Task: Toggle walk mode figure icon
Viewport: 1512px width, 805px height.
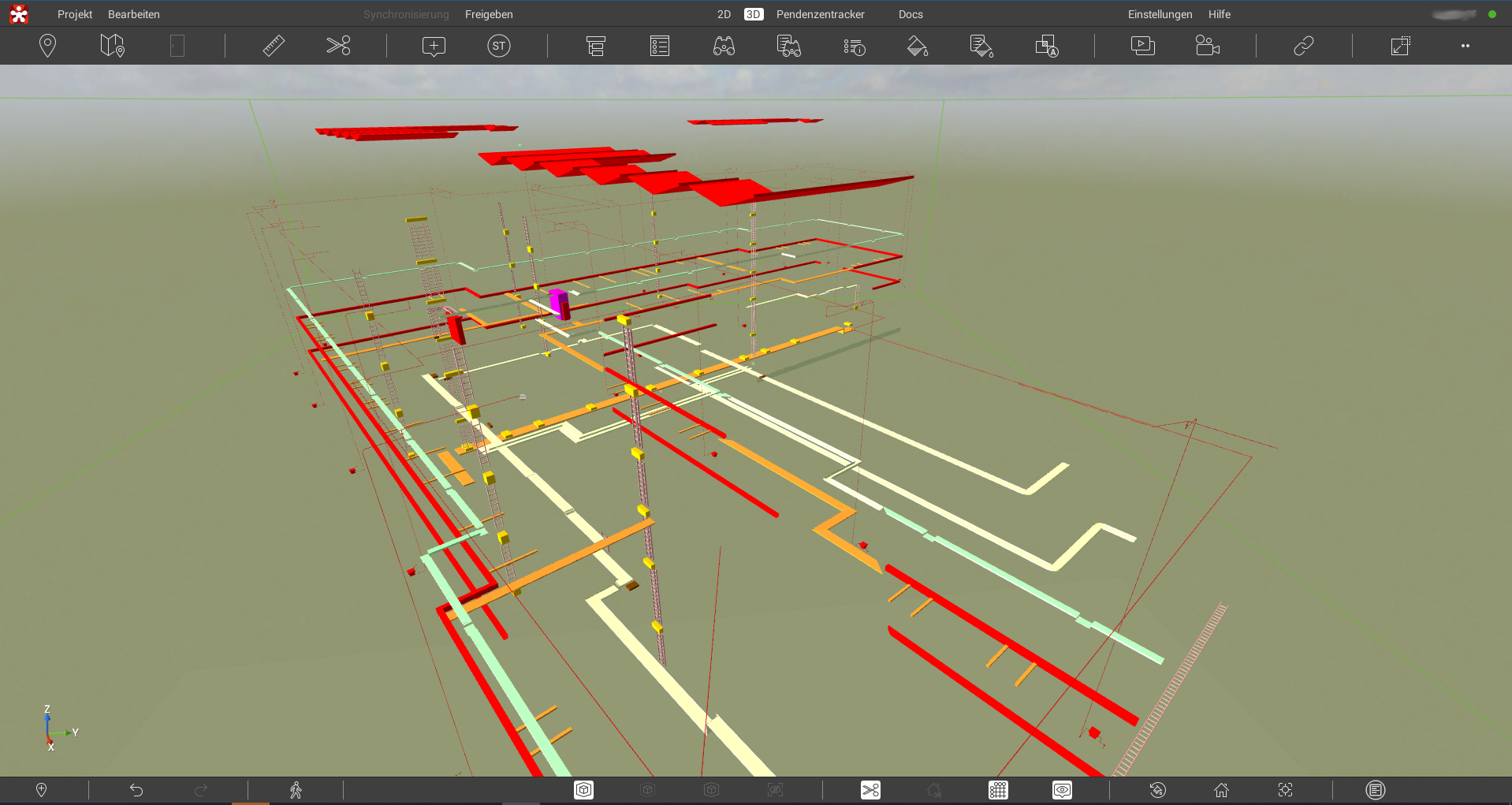Action: [x=296, y=790]
